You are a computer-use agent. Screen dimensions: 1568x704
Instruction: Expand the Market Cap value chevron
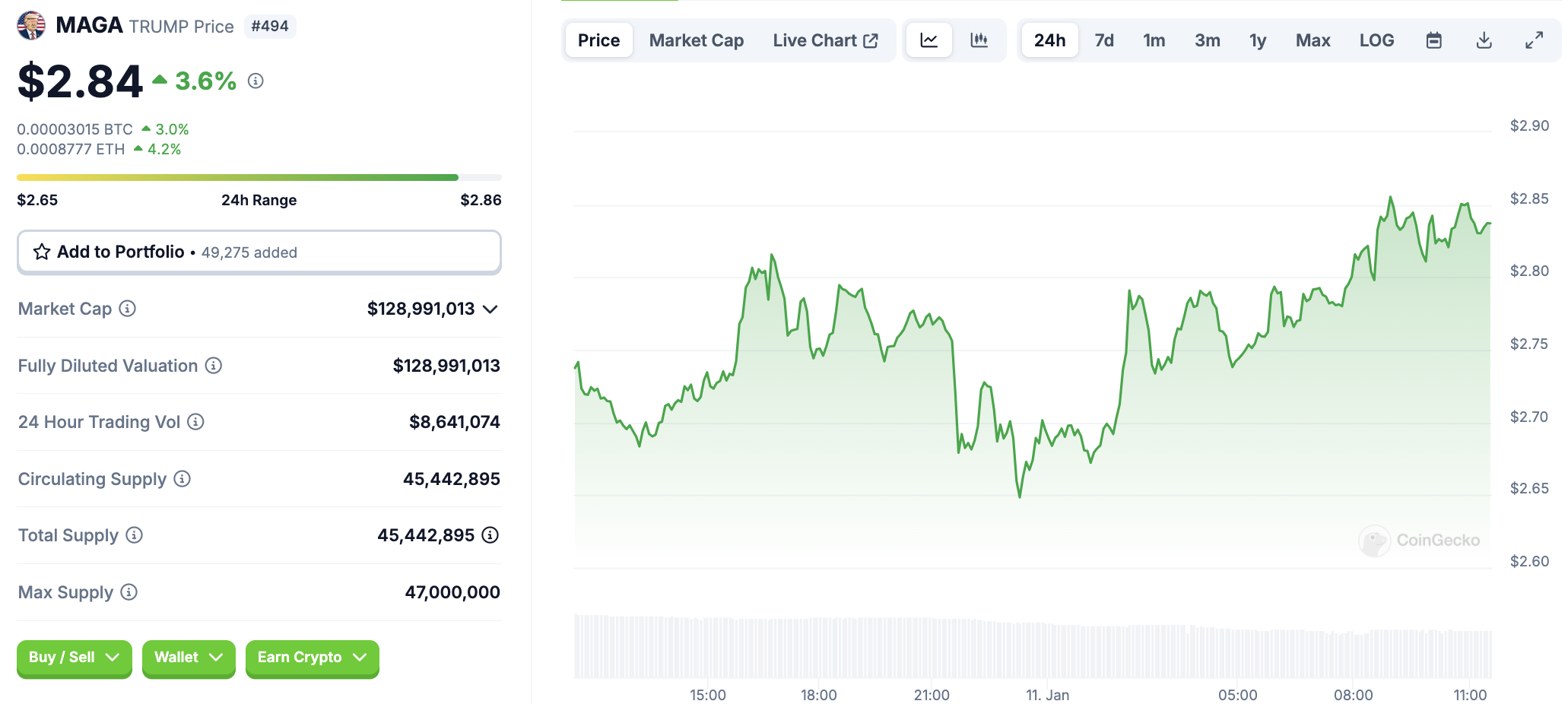(x=490, y=309)
